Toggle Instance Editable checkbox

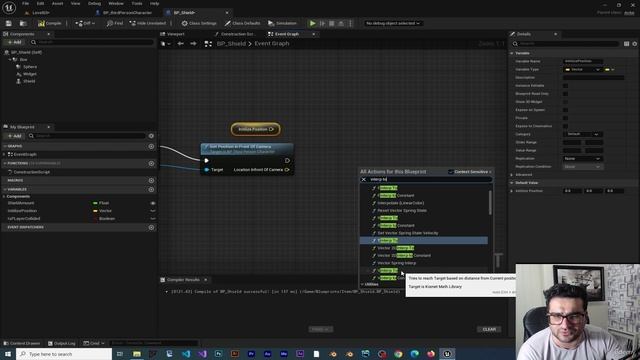point(565,86)
